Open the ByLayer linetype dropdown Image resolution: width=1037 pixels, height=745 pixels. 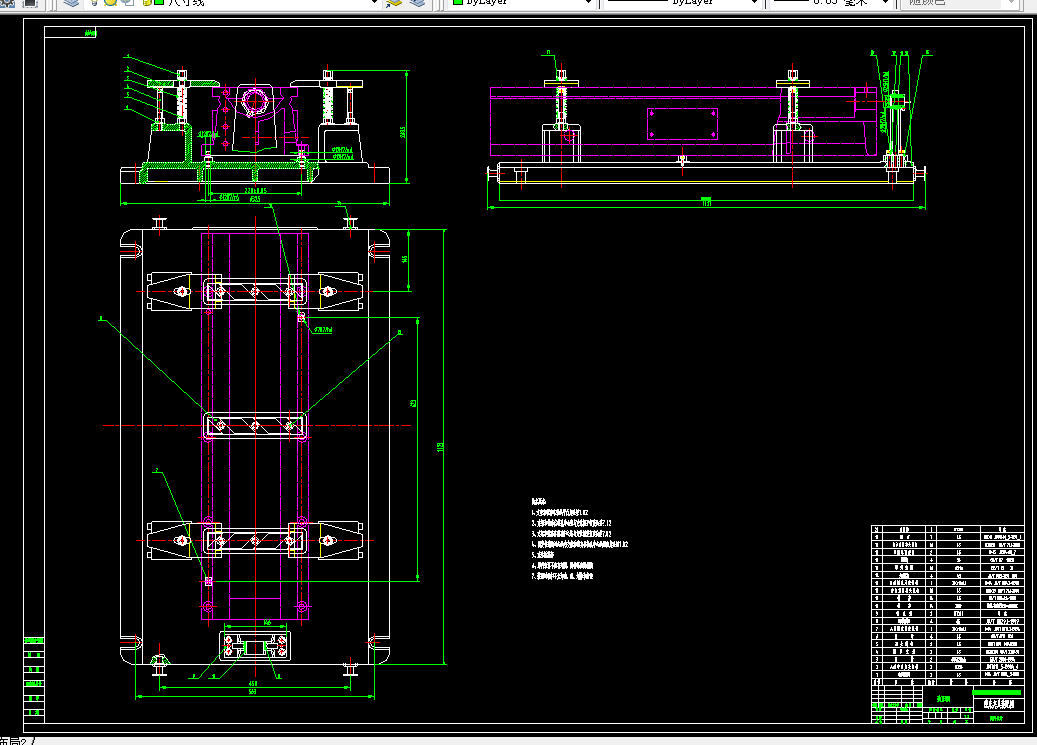682,3
